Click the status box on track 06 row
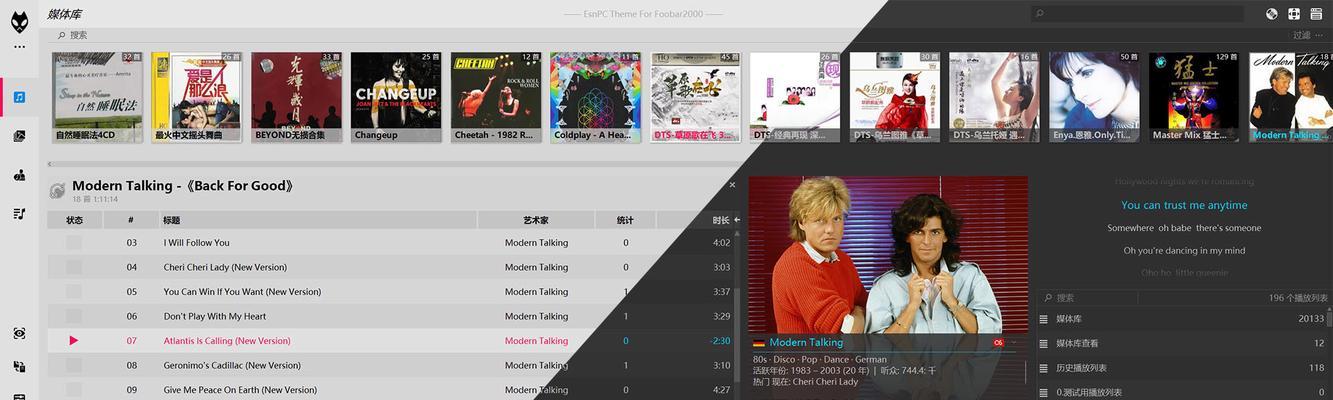1333x400 pixels. [x=74, y=316]
